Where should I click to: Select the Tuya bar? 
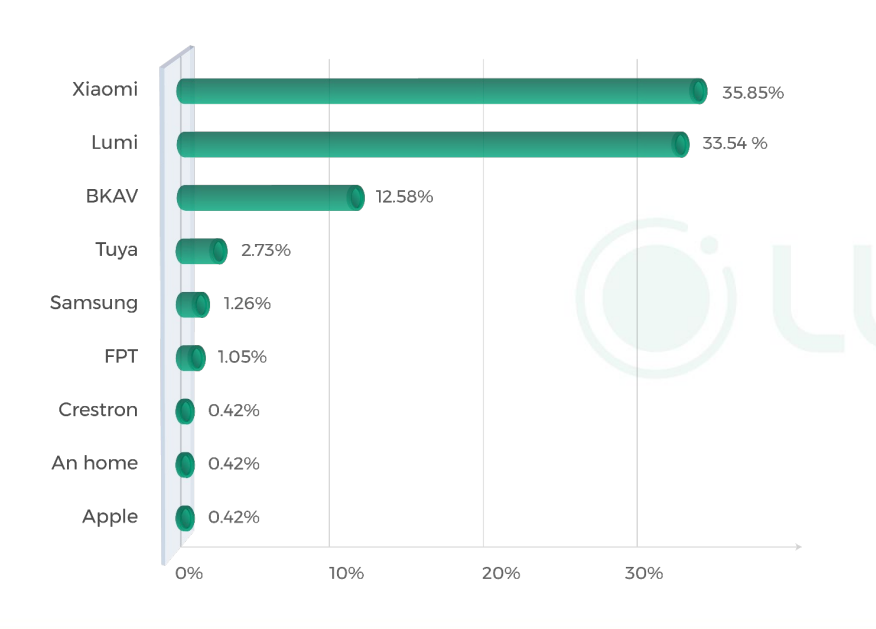pos(201,251)
